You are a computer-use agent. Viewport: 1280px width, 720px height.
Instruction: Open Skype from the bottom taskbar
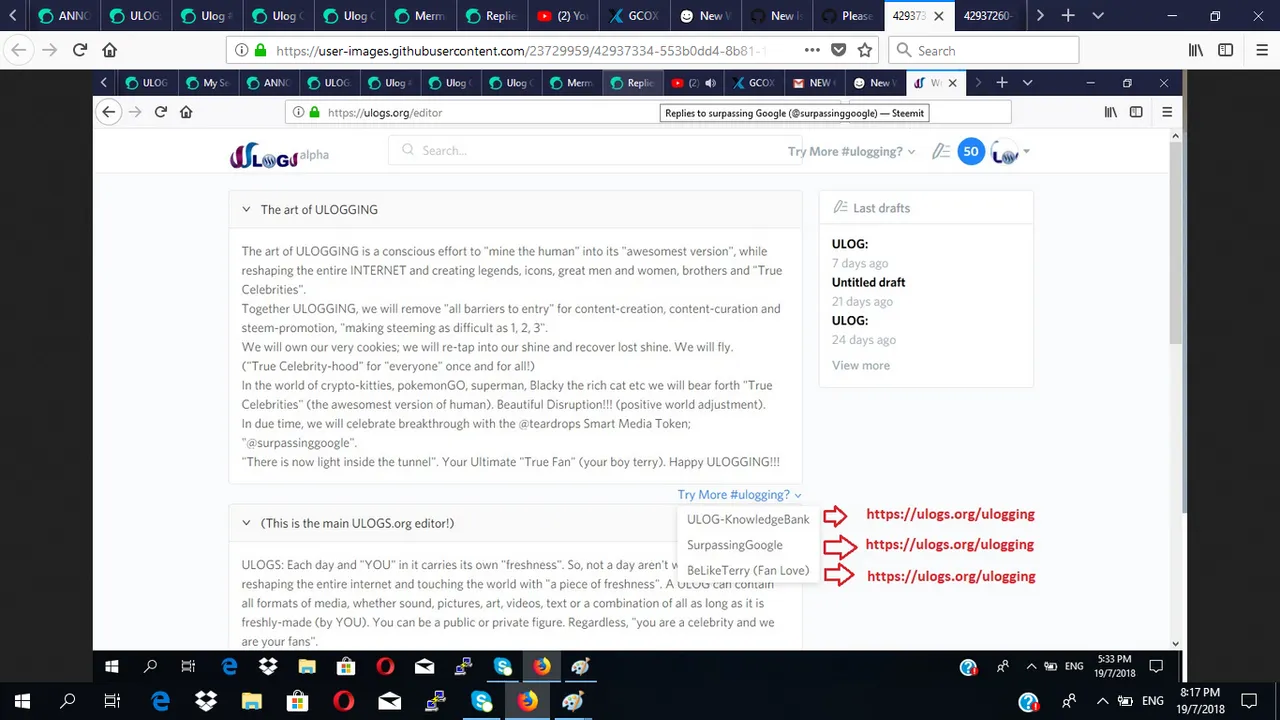(482, 702)
